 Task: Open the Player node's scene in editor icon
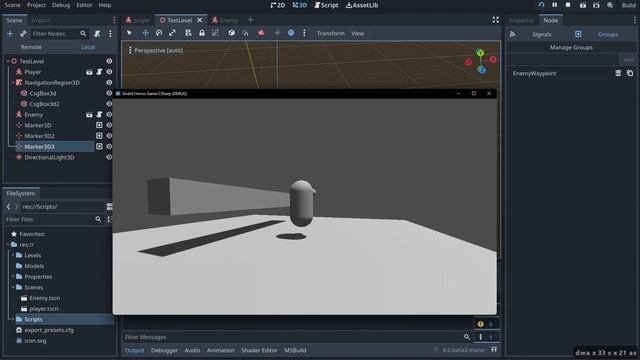[89, 72]
